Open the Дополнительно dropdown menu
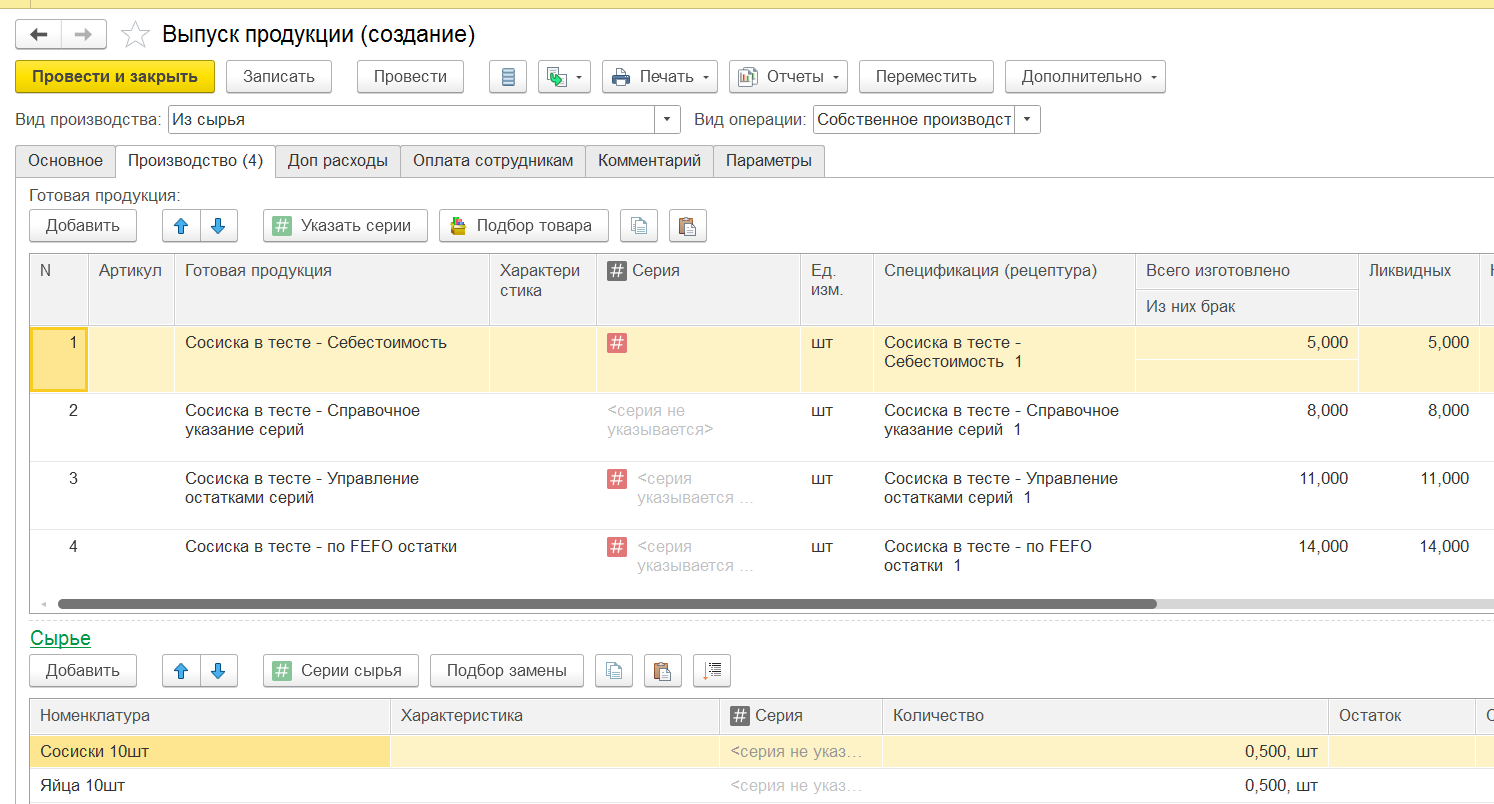This screenshot has width=1494, height=804. [x=1085, y=77]
